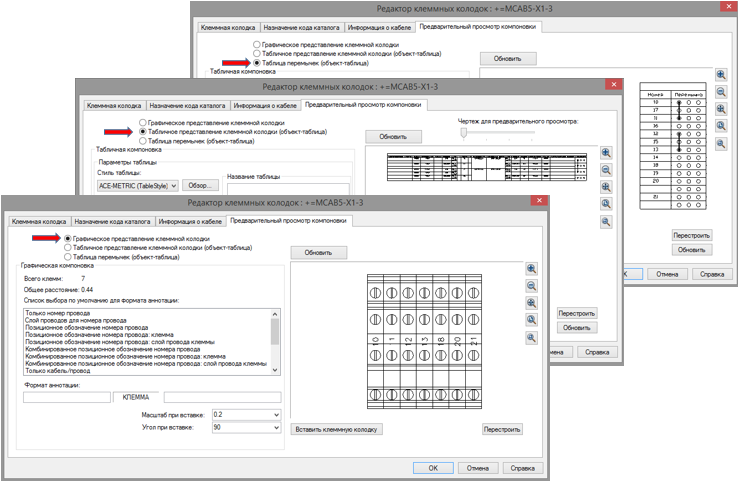This screenshot has width=738, height=481.
Task: Click the Название таблицы input field
Action: 289,189
